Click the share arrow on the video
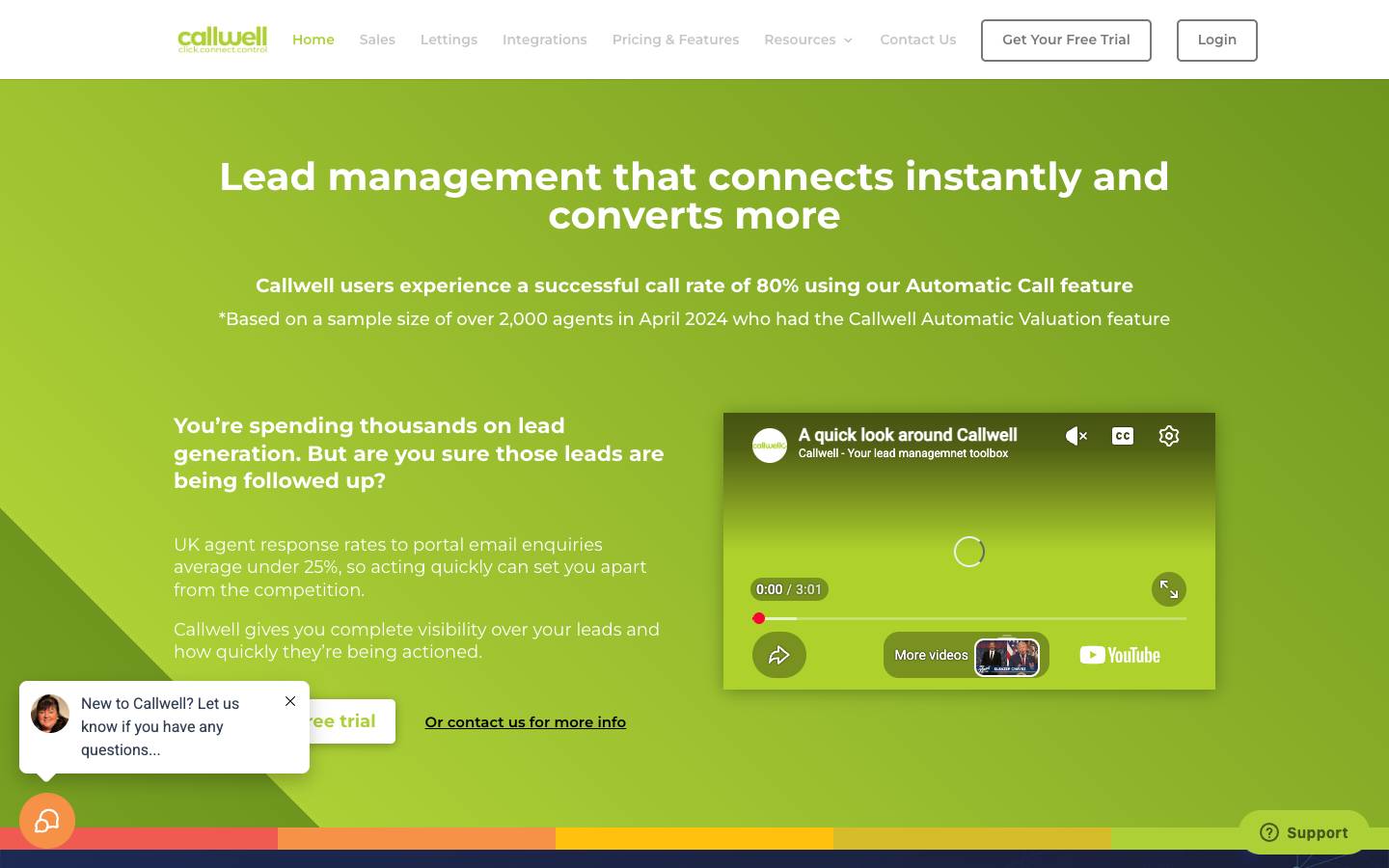 (x=779, y=655)
